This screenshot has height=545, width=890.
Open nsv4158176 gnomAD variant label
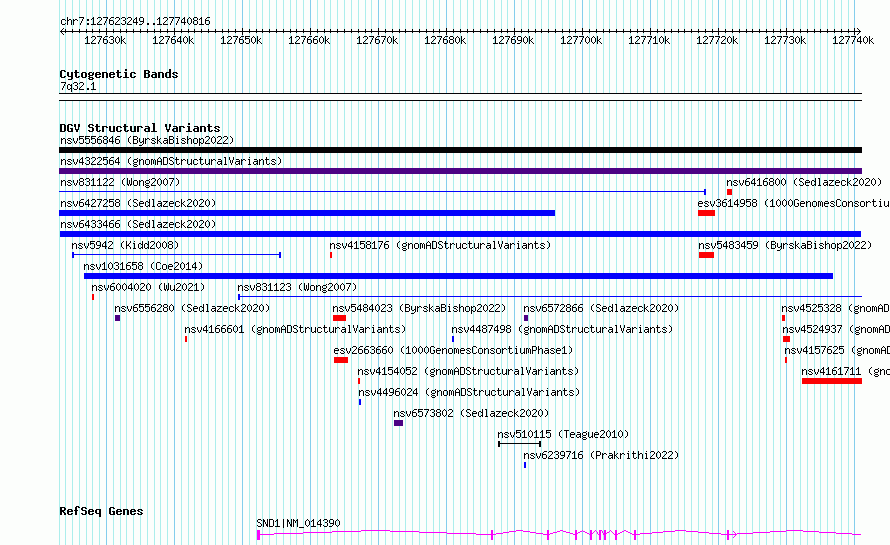click(x=440, y=245)
